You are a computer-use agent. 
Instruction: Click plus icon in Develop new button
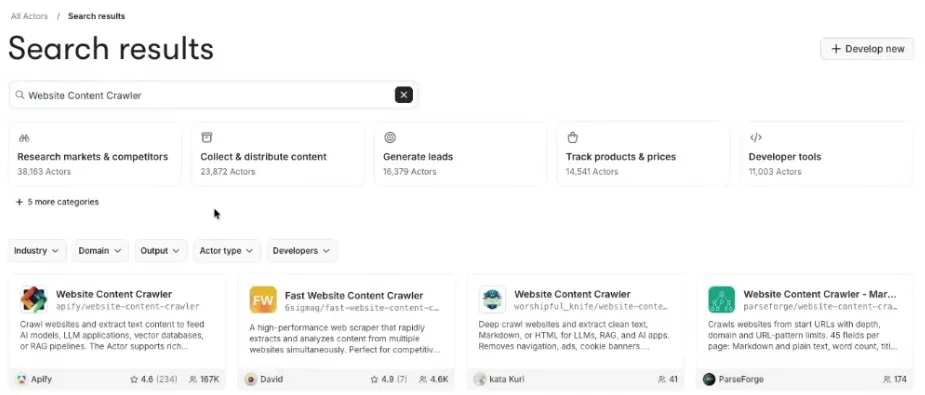835,49
